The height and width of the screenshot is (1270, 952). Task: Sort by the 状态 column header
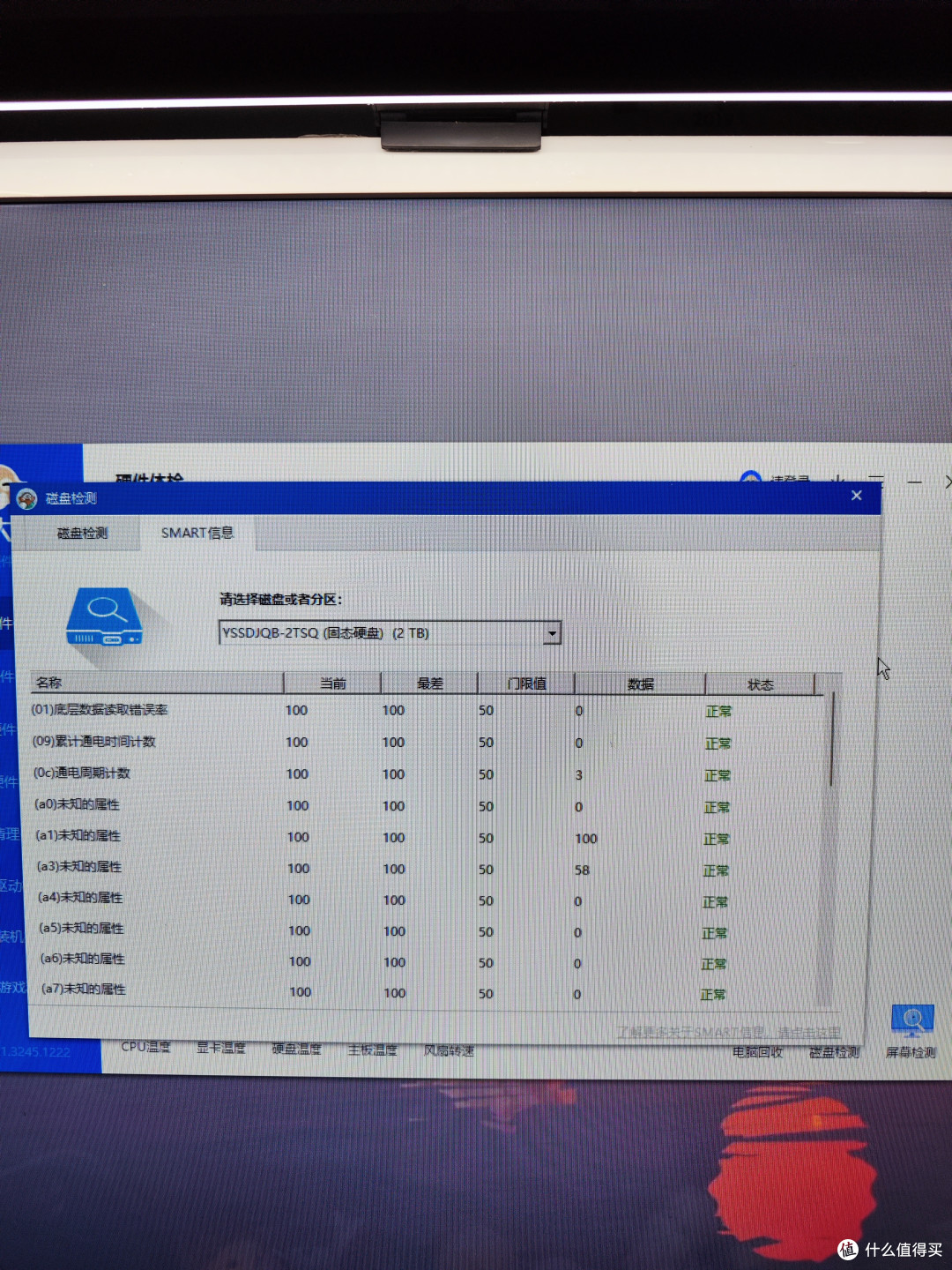click(760, 684)
